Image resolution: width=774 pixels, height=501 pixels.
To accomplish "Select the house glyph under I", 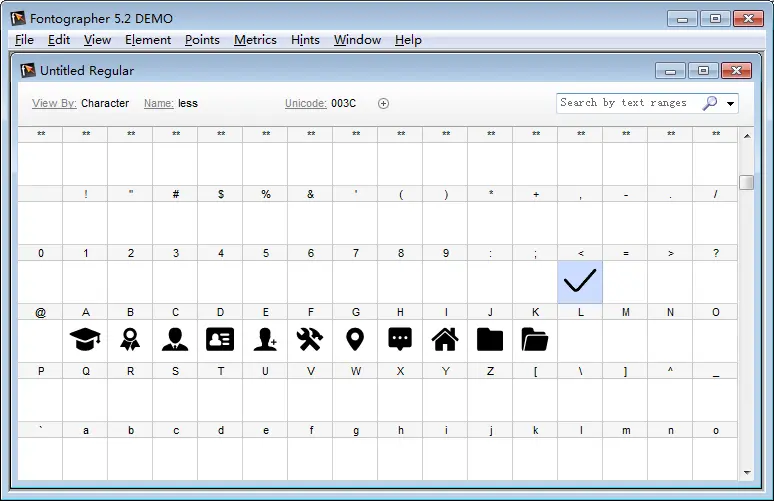I will tap(445, 340).
